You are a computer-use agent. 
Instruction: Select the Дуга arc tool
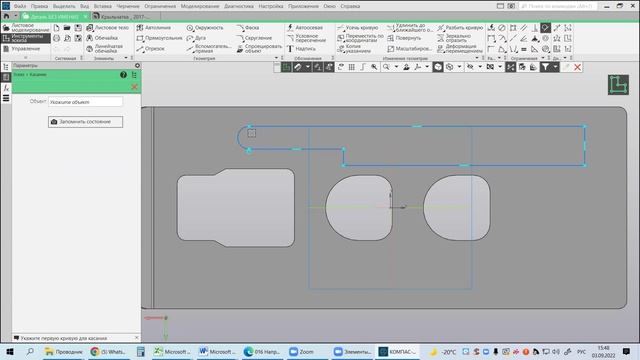click(196, 38)
